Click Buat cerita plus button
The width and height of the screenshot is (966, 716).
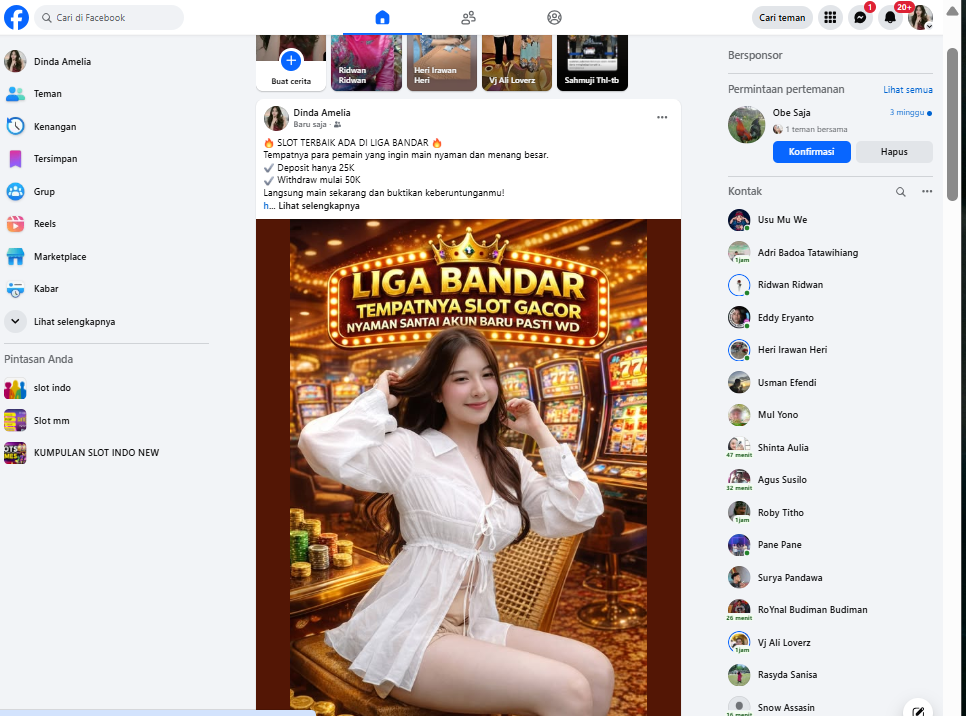coord(291,60)
